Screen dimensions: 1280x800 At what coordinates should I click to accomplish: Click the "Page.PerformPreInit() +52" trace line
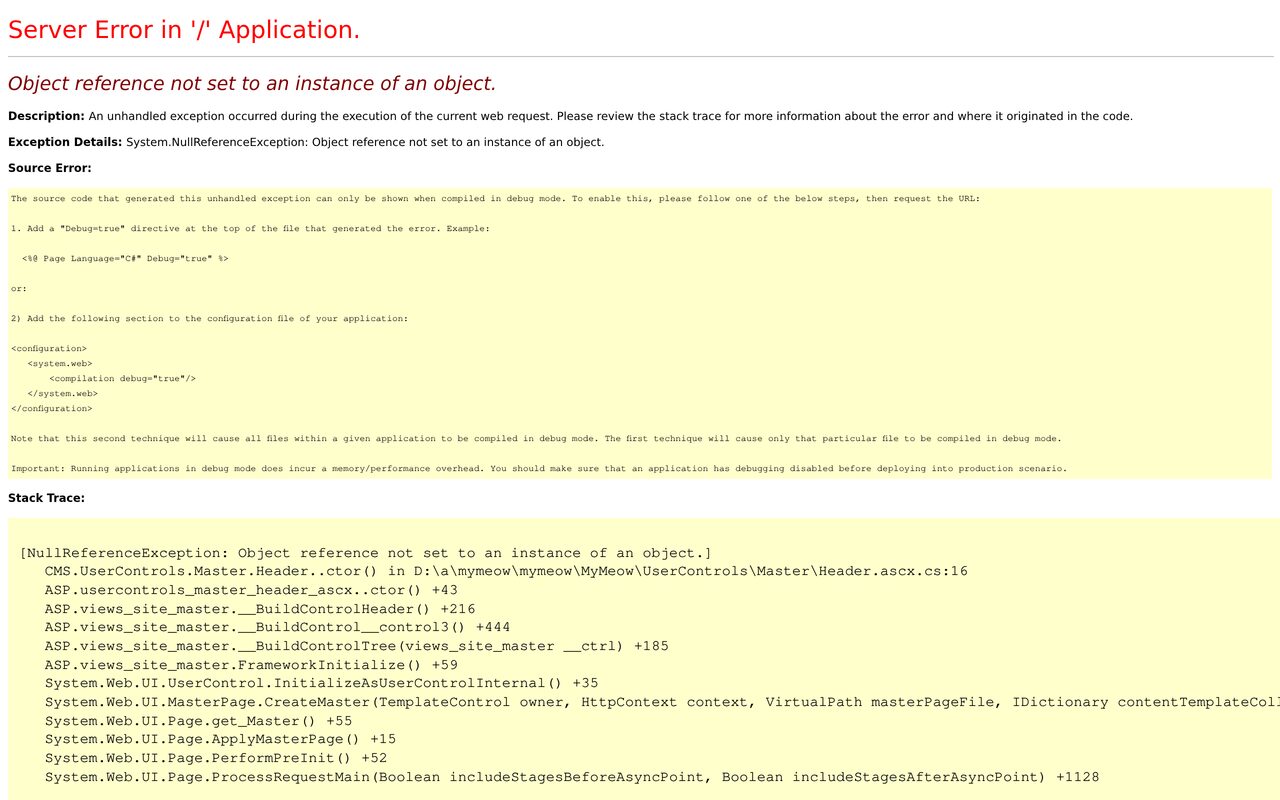(x=216, y=758)
